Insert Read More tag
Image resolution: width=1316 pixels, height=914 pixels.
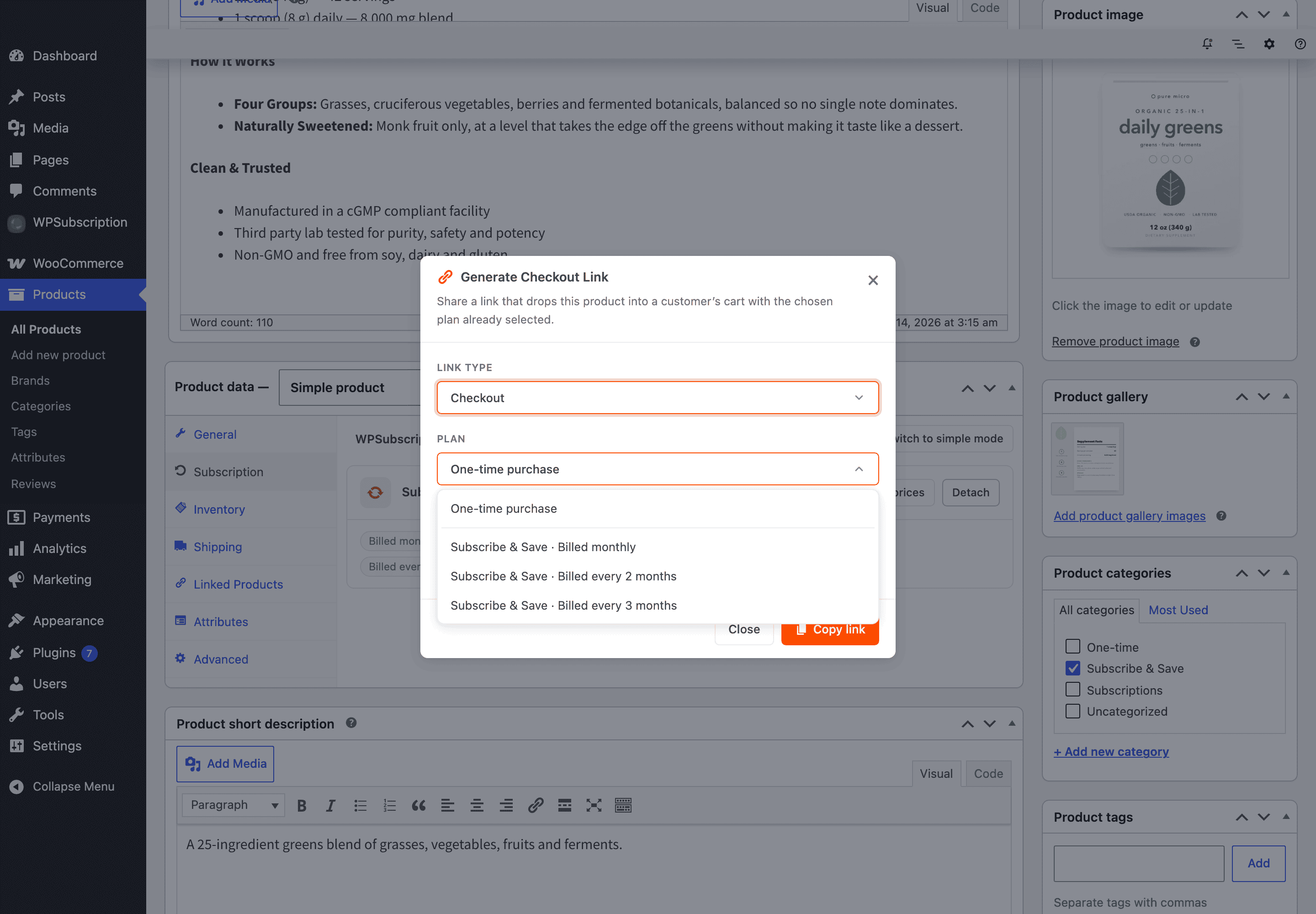pos(565,806)
